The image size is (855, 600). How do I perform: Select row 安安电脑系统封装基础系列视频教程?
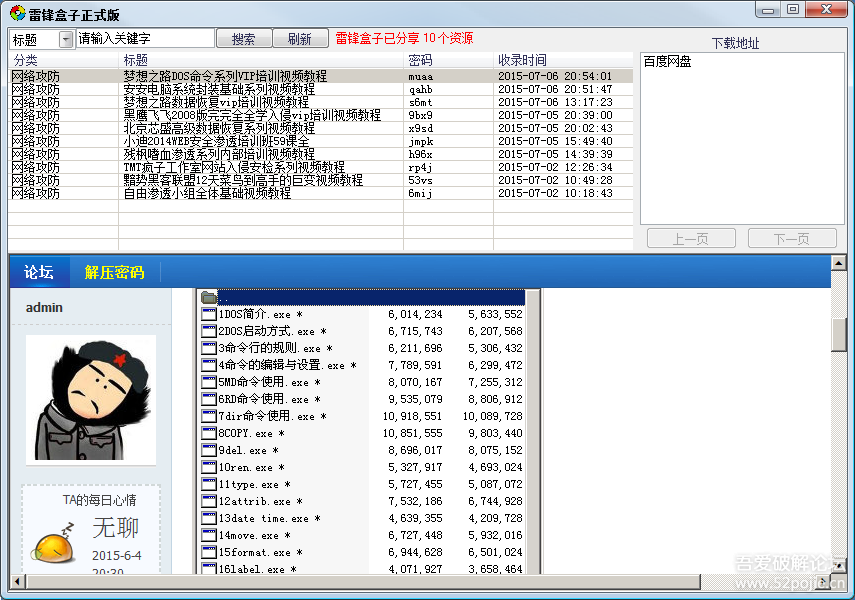click(321, 89)
